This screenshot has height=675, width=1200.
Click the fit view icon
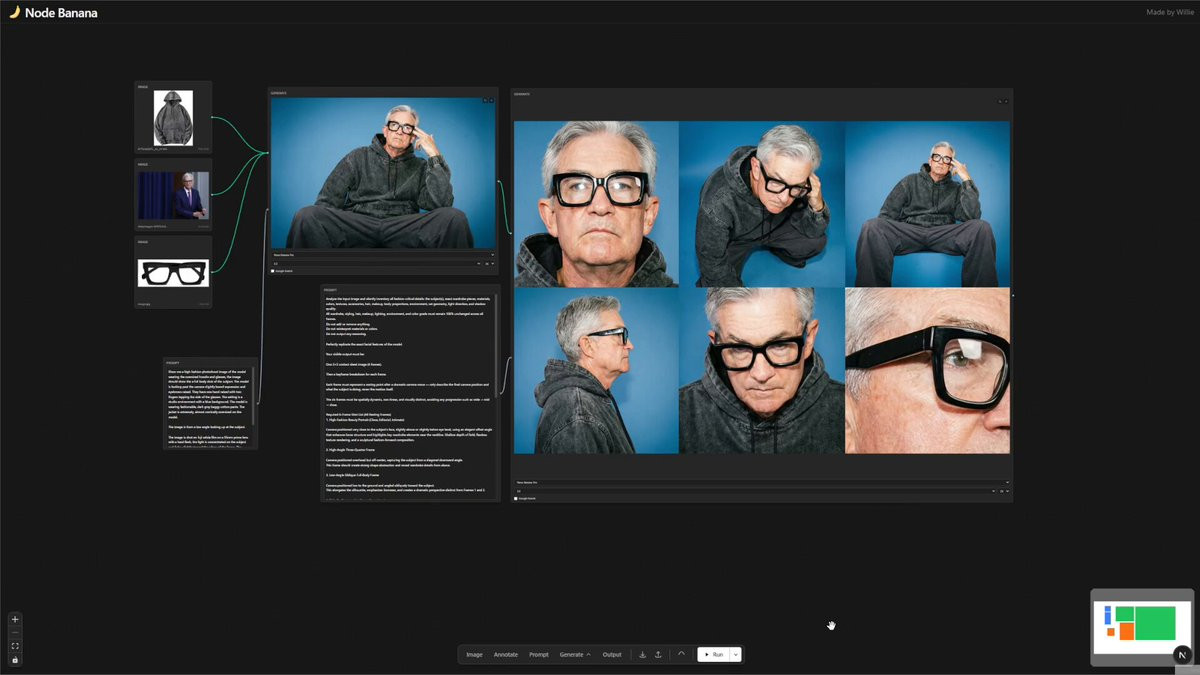tap(15, 646)
